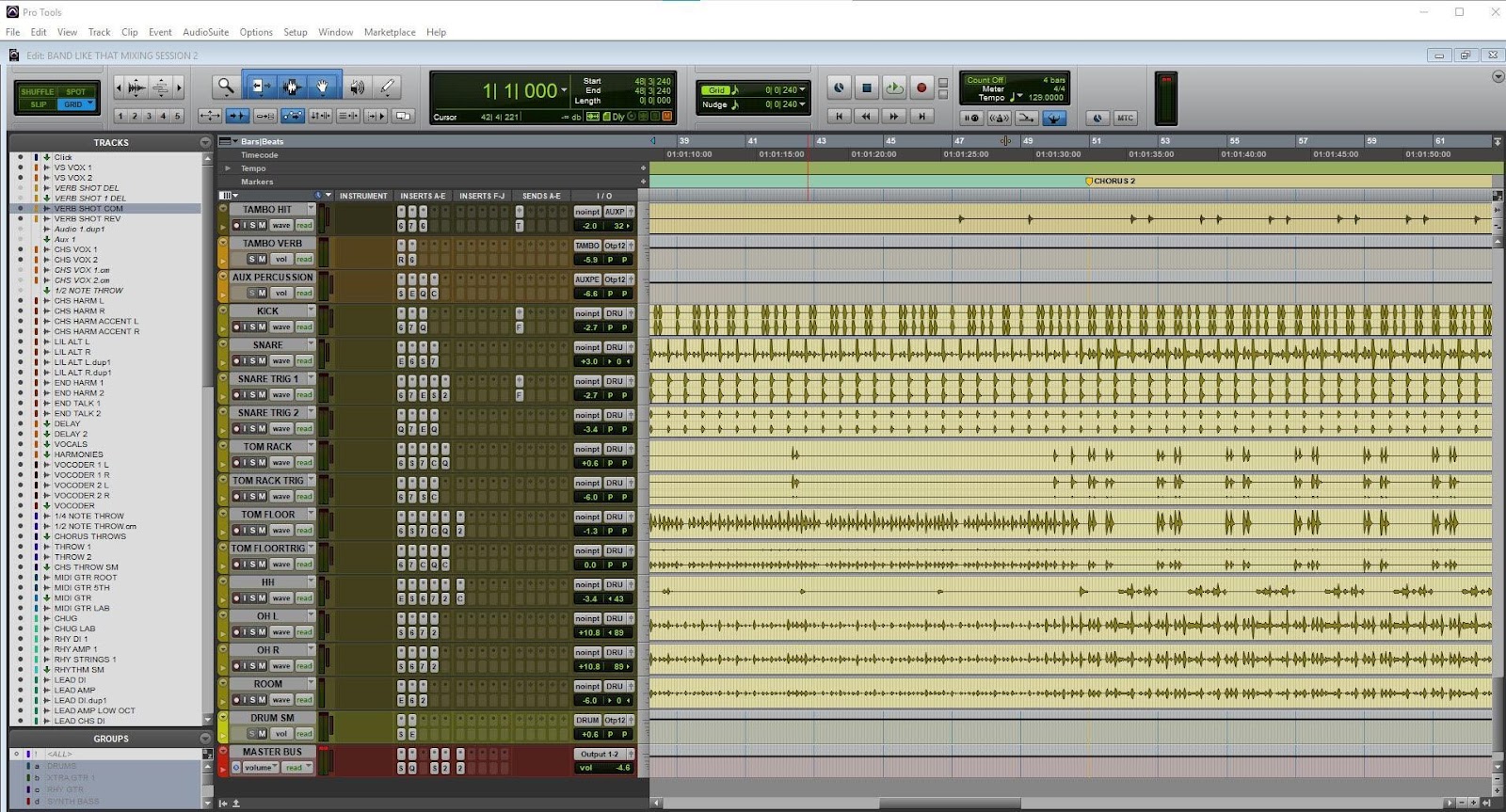This screenshot has width=1506, height=812.
Task: Toggle Wait for Note icon
Action: (x=971, y=118)
